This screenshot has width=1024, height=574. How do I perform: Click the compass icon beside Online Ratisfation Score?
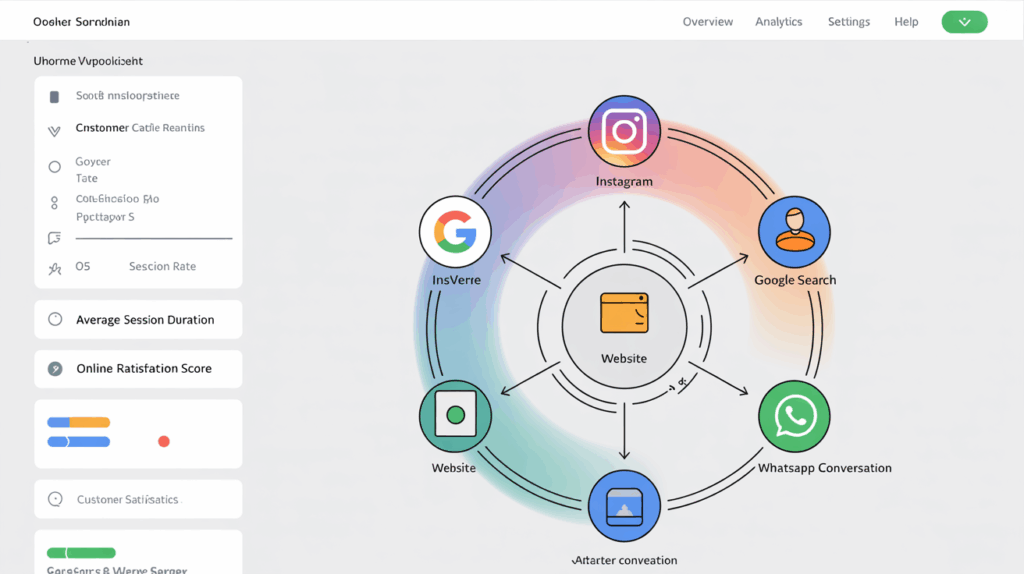click(x=55, y=369)
